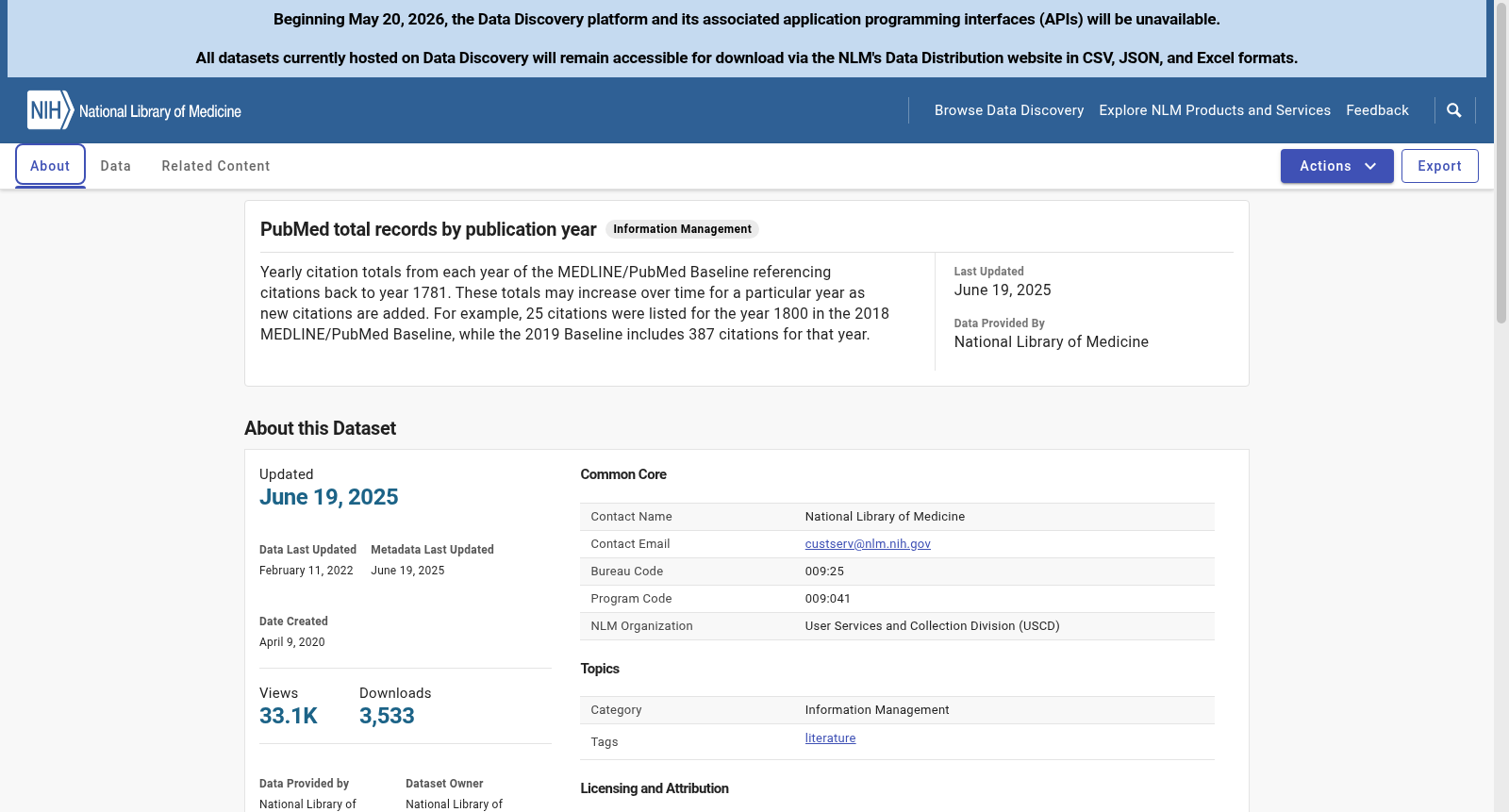Click the dataset title 'PubMed total records by publication year'
Image resolution: width=1509 pixels, height=812 pixels.
(428, 229)
